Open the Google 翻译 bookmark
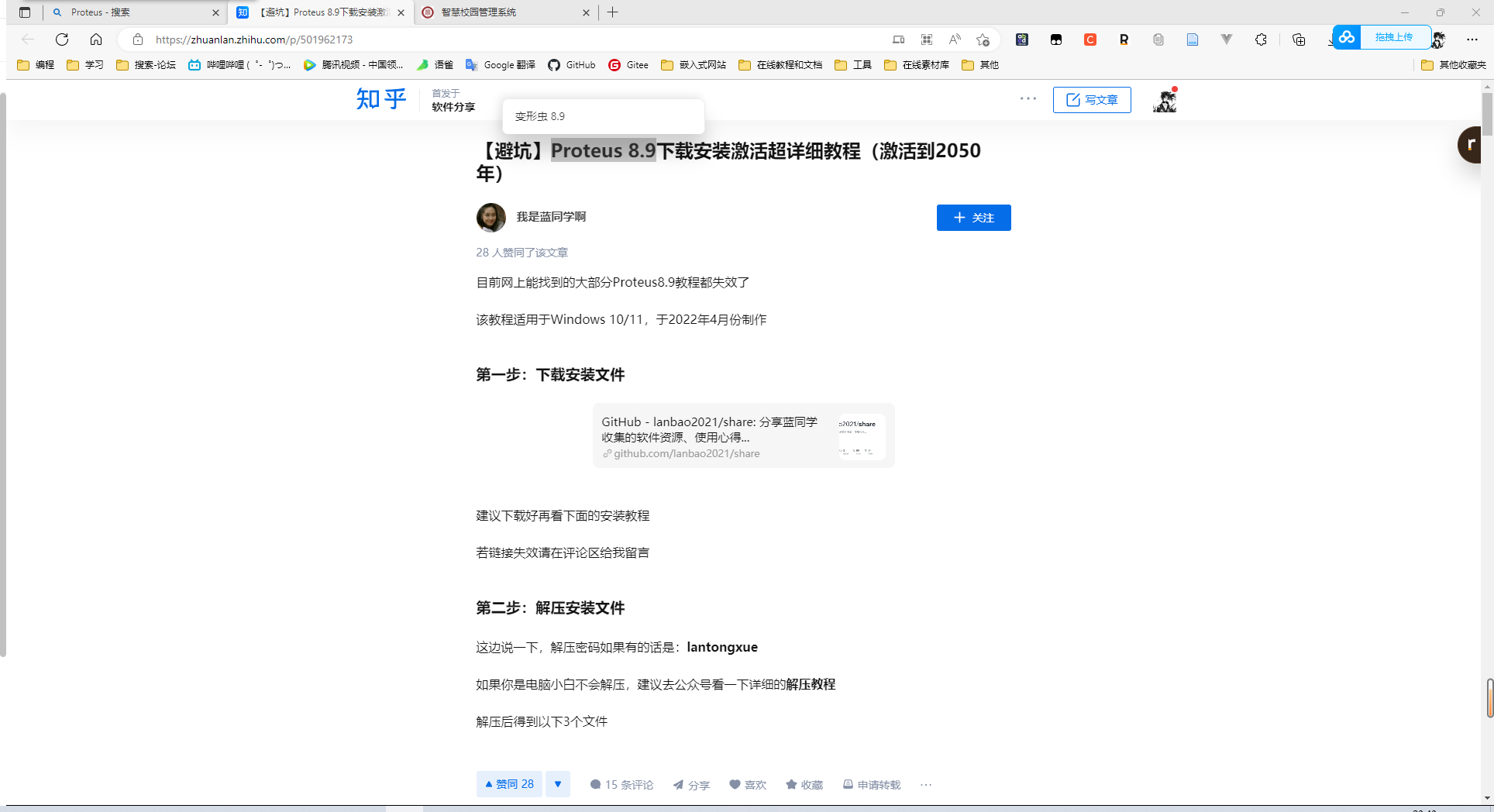 pyautogui.click(x=501, y=65)
